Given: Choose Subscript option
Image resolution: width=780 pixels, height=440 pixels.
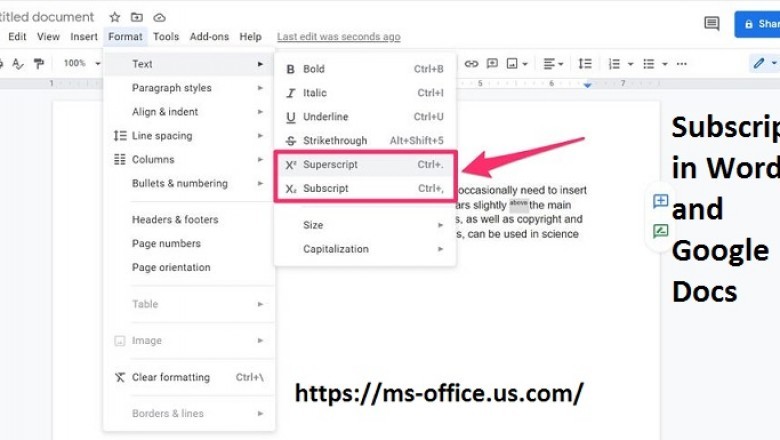Looking at the screenshot, I should (365, 188).
